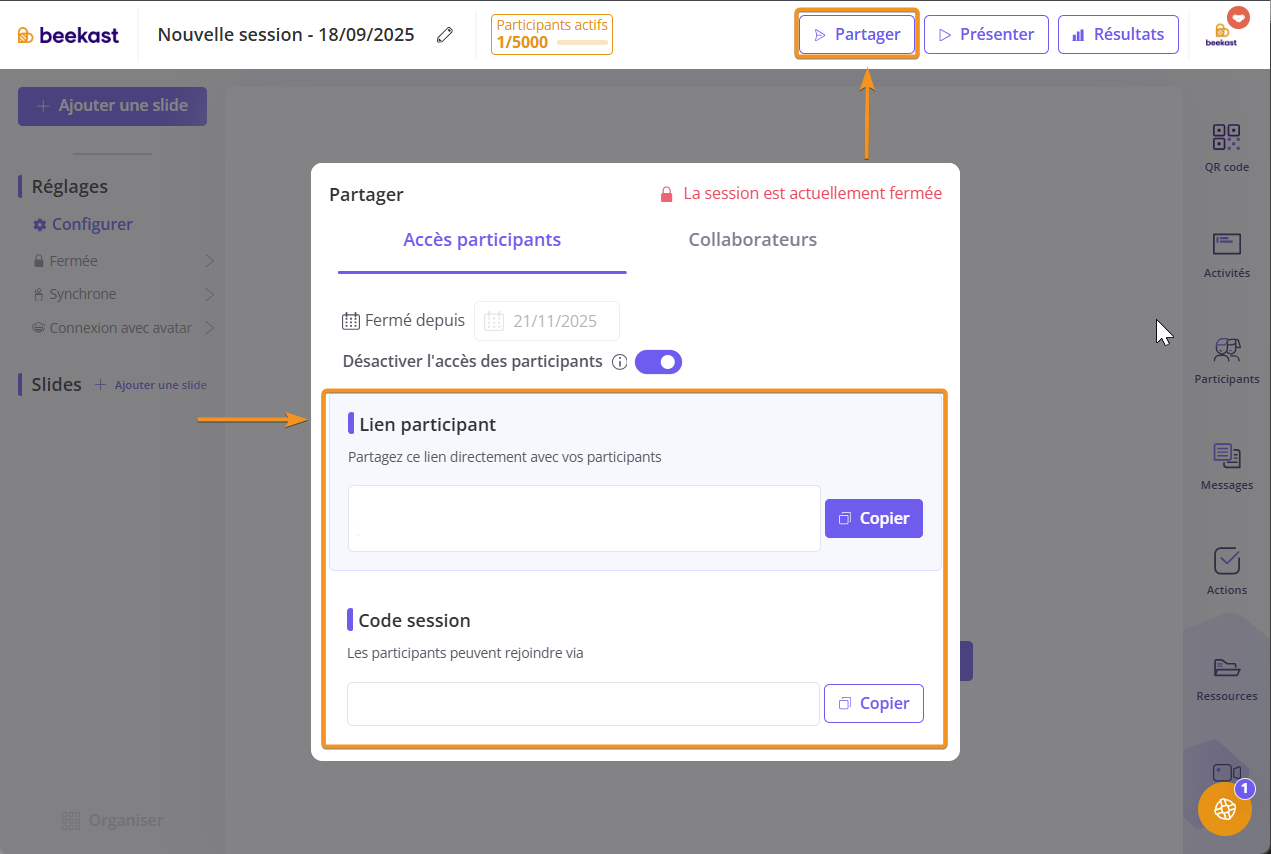The height and width of the screenshot is (854, 1271).
Task: Open the Participants sidebar icon
Action: 1226,351
